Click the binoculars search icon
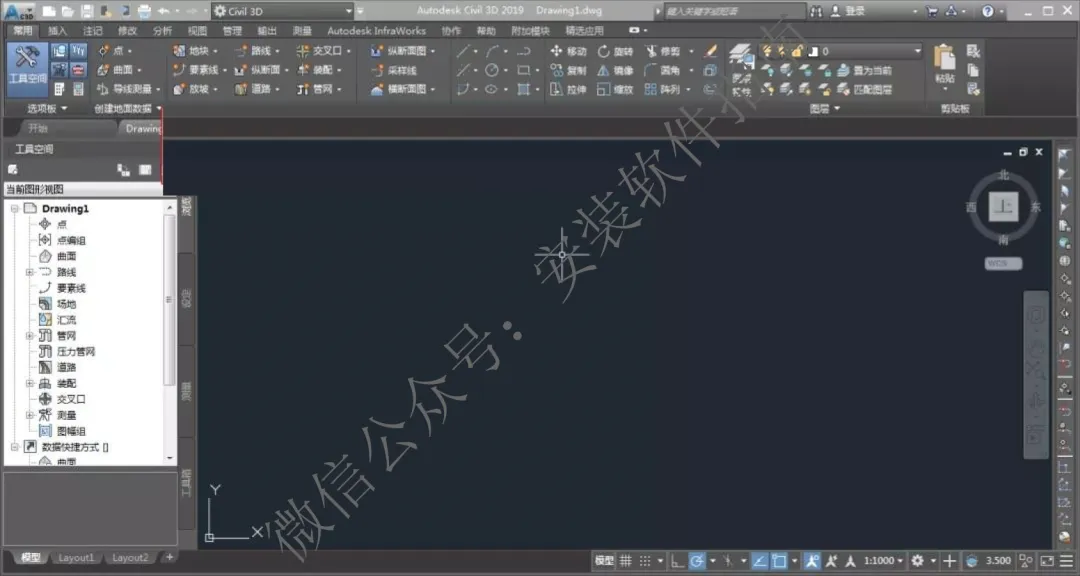 coord(817,11)
